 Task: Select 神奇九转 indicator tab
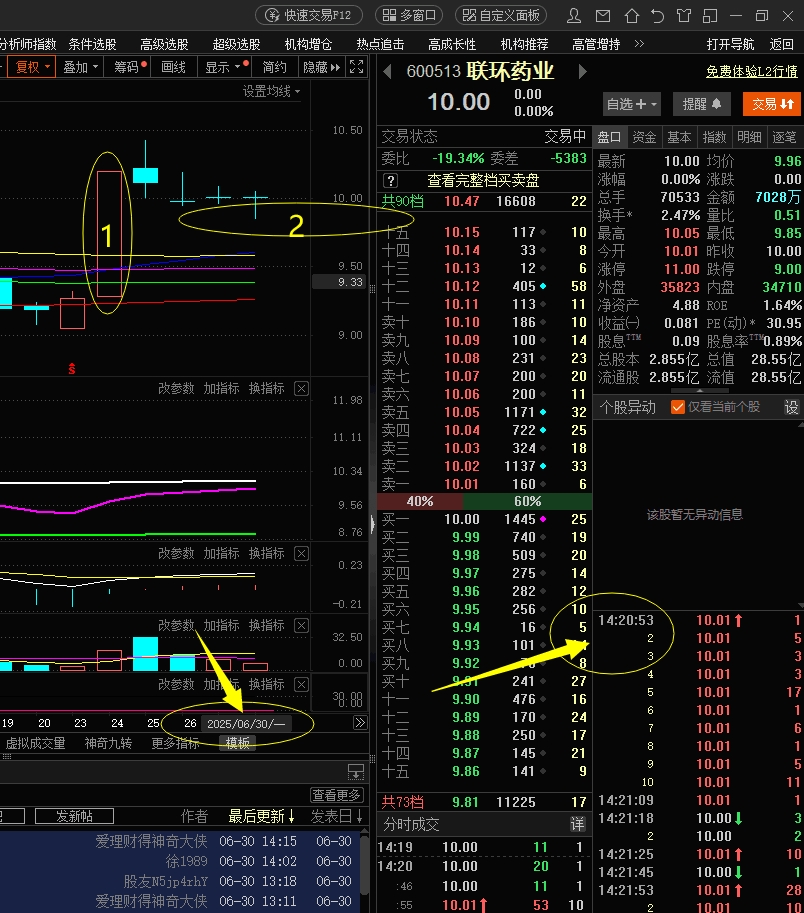pos(108,743)
